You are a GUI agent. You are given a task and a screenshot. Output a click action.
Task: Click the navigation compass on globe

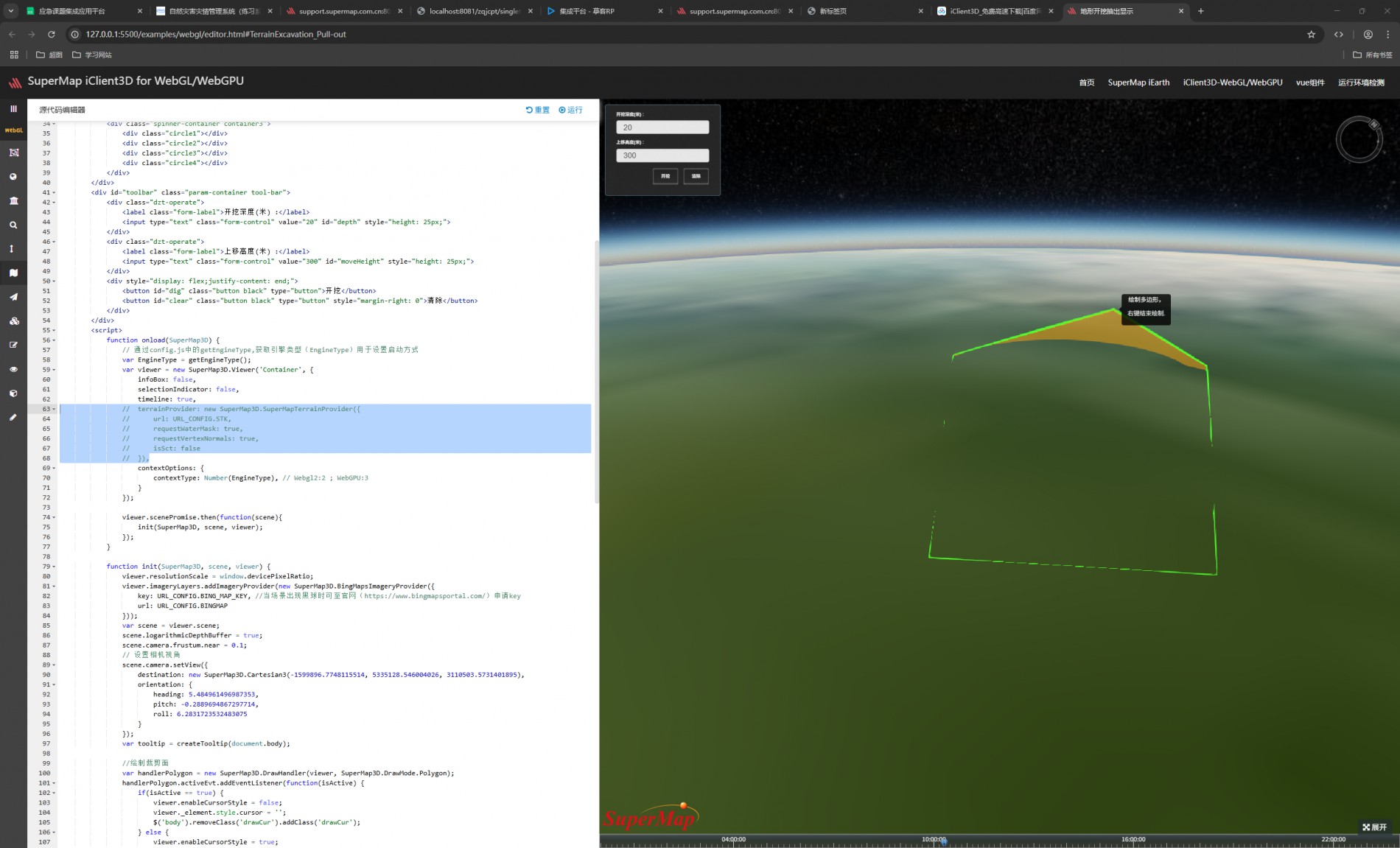(x=1359, y=139)
